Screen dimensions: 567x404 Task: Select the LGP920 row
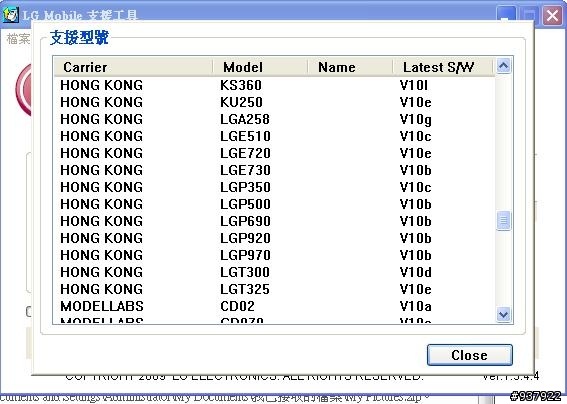click(274, 238)
